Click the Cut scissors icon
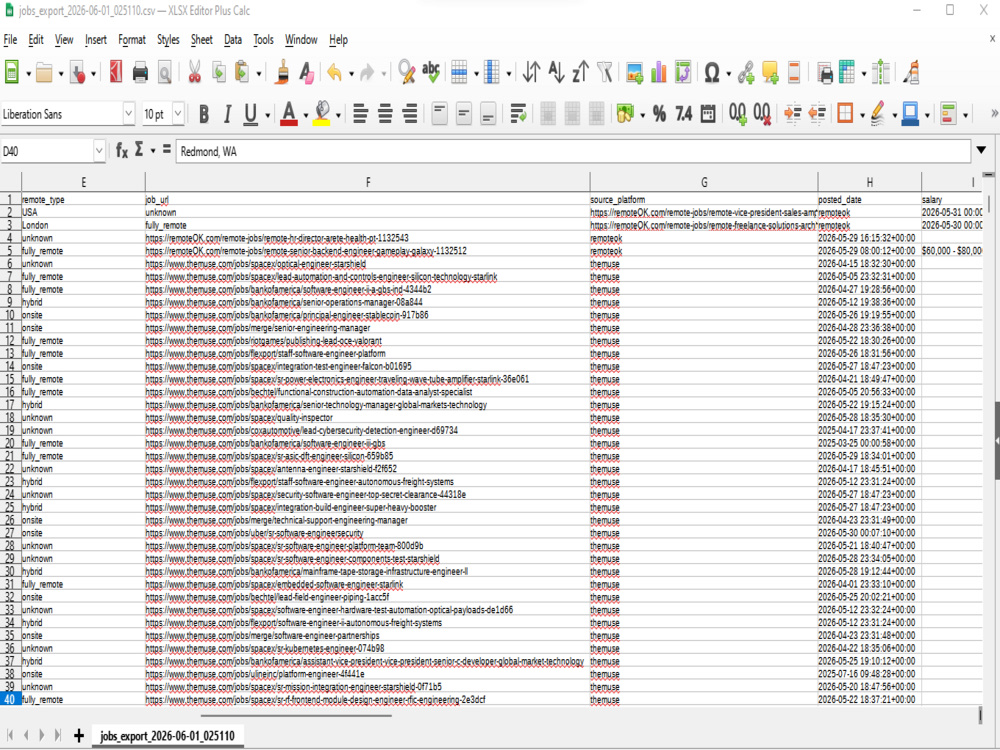1000x750 pixels. pyautogui.click(x=195, y=73)
